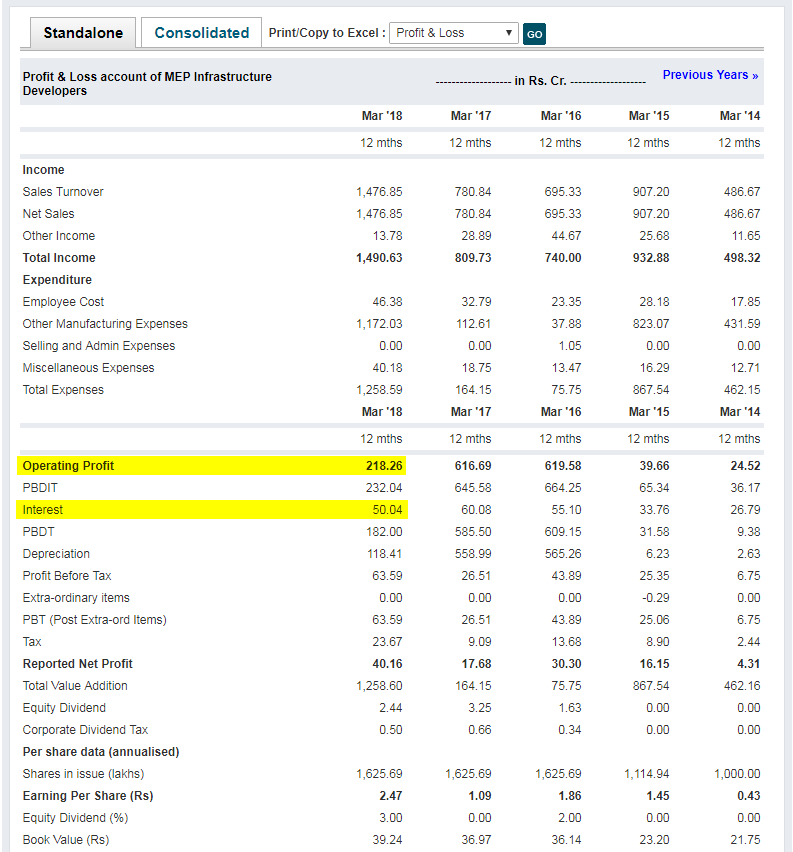793x852 pixels.
Task: Click Operating Profit value 616.69
Action: 473,466
